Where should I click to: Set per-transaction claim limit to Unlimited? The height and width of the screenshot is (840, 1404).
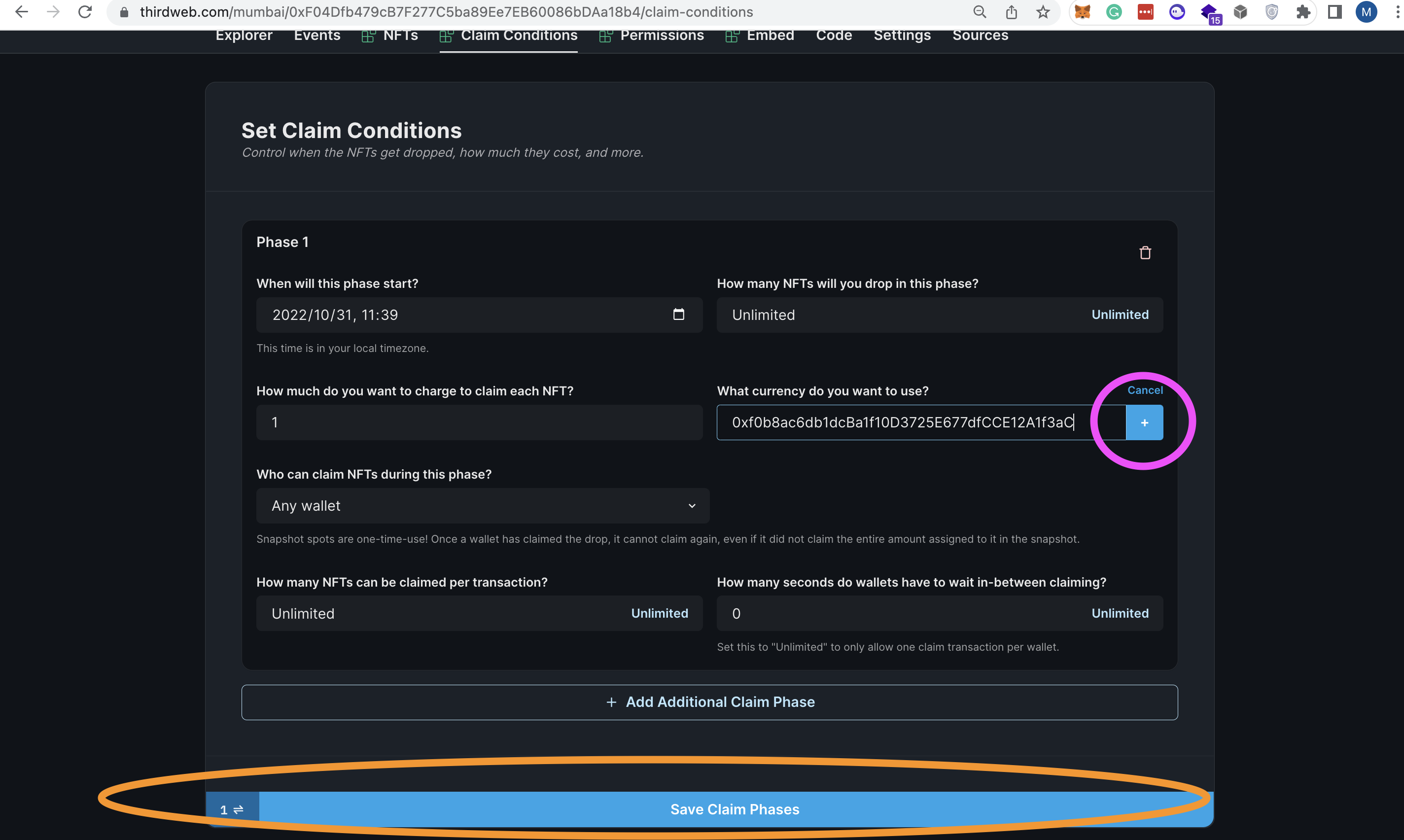(659, 613)
